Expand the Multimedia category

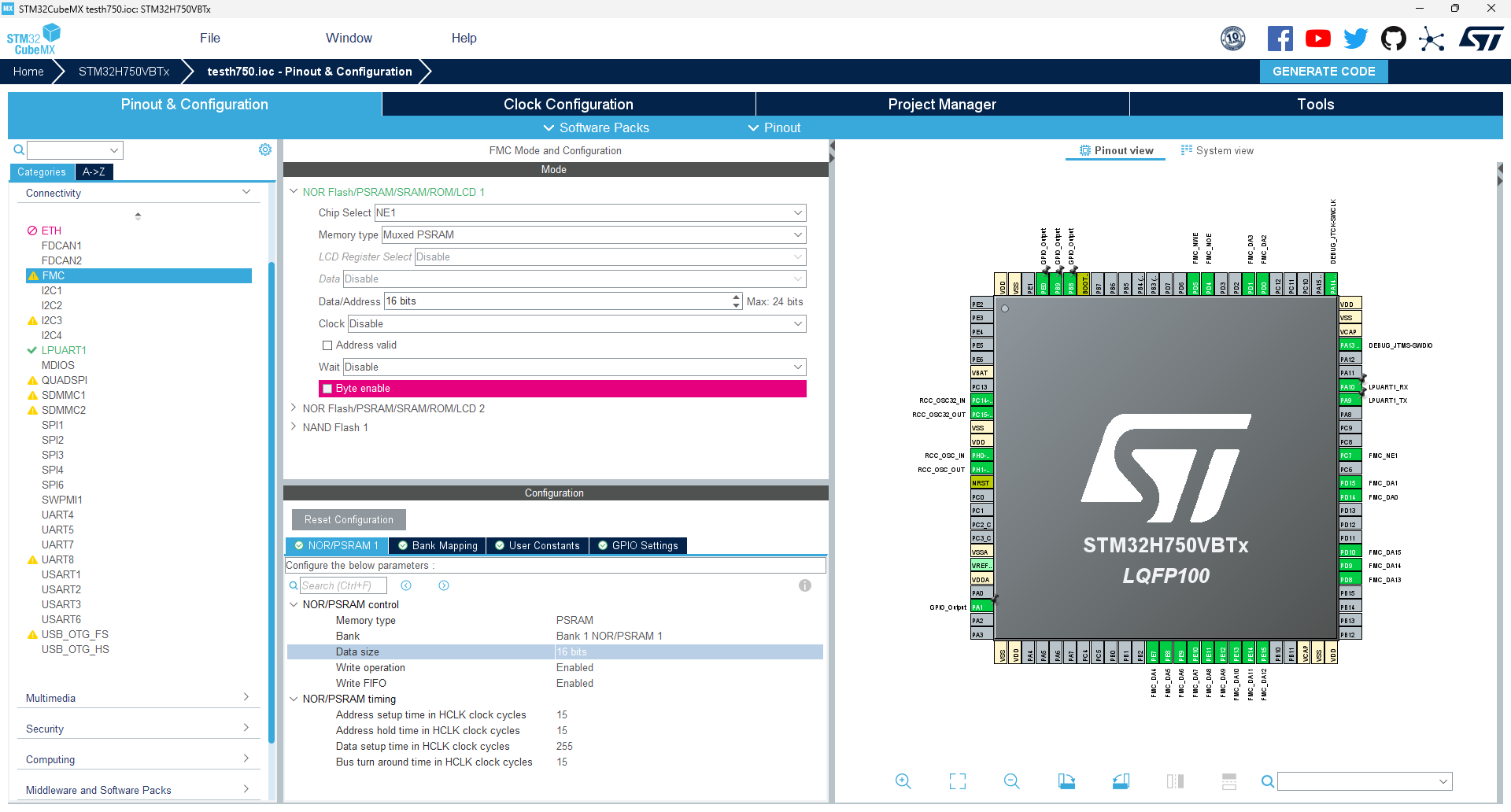[x=246, y=697]
